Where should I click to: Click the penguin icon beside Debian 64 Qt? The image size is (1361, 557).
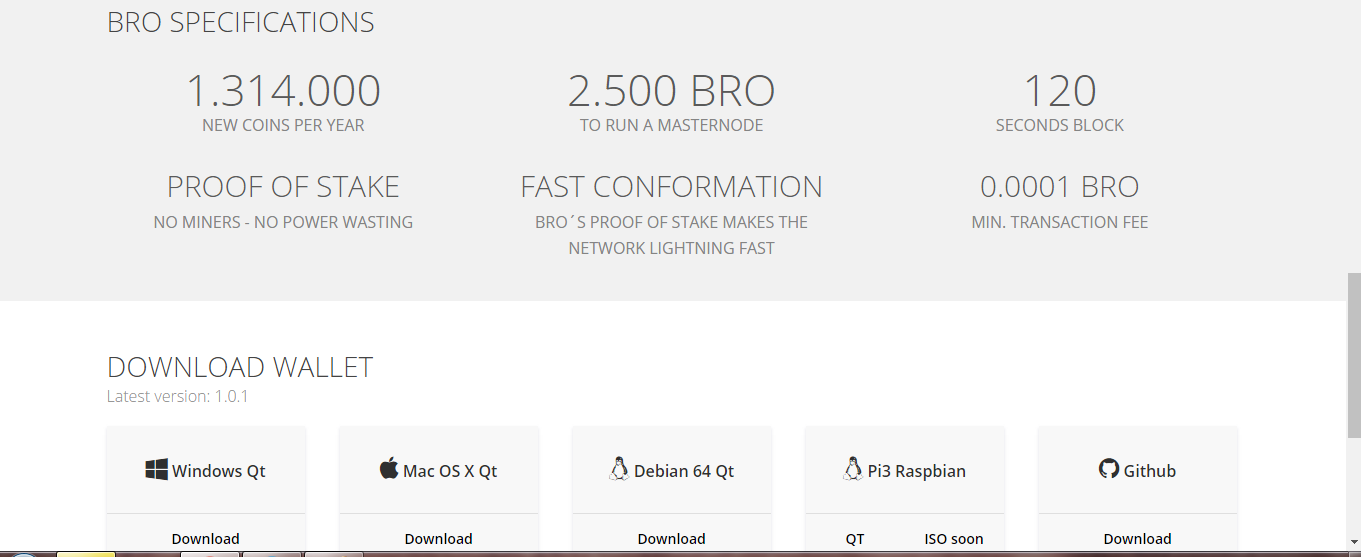click(x=619, y=469)
